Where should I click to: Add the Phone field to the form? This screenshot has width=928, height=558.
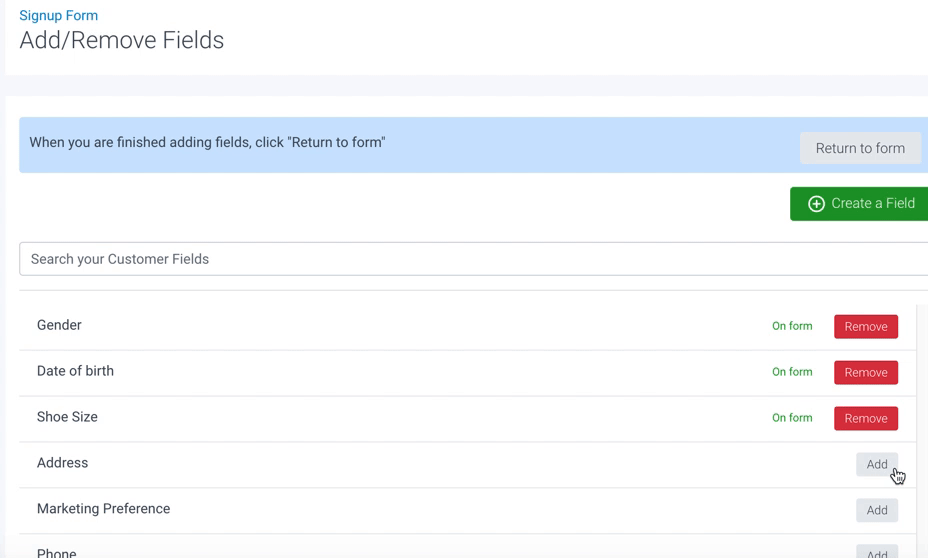pyautogui.click(x=876, y=553)
